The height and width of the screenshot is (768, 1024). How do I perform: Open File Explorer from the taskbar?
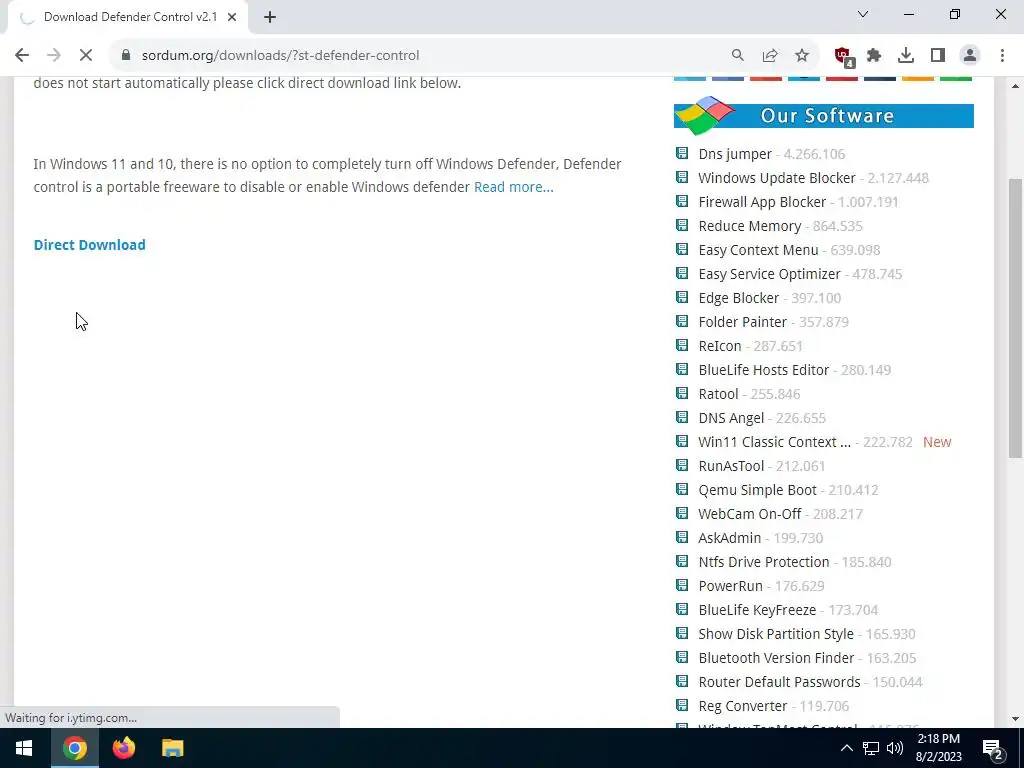(x=172, y=748)
